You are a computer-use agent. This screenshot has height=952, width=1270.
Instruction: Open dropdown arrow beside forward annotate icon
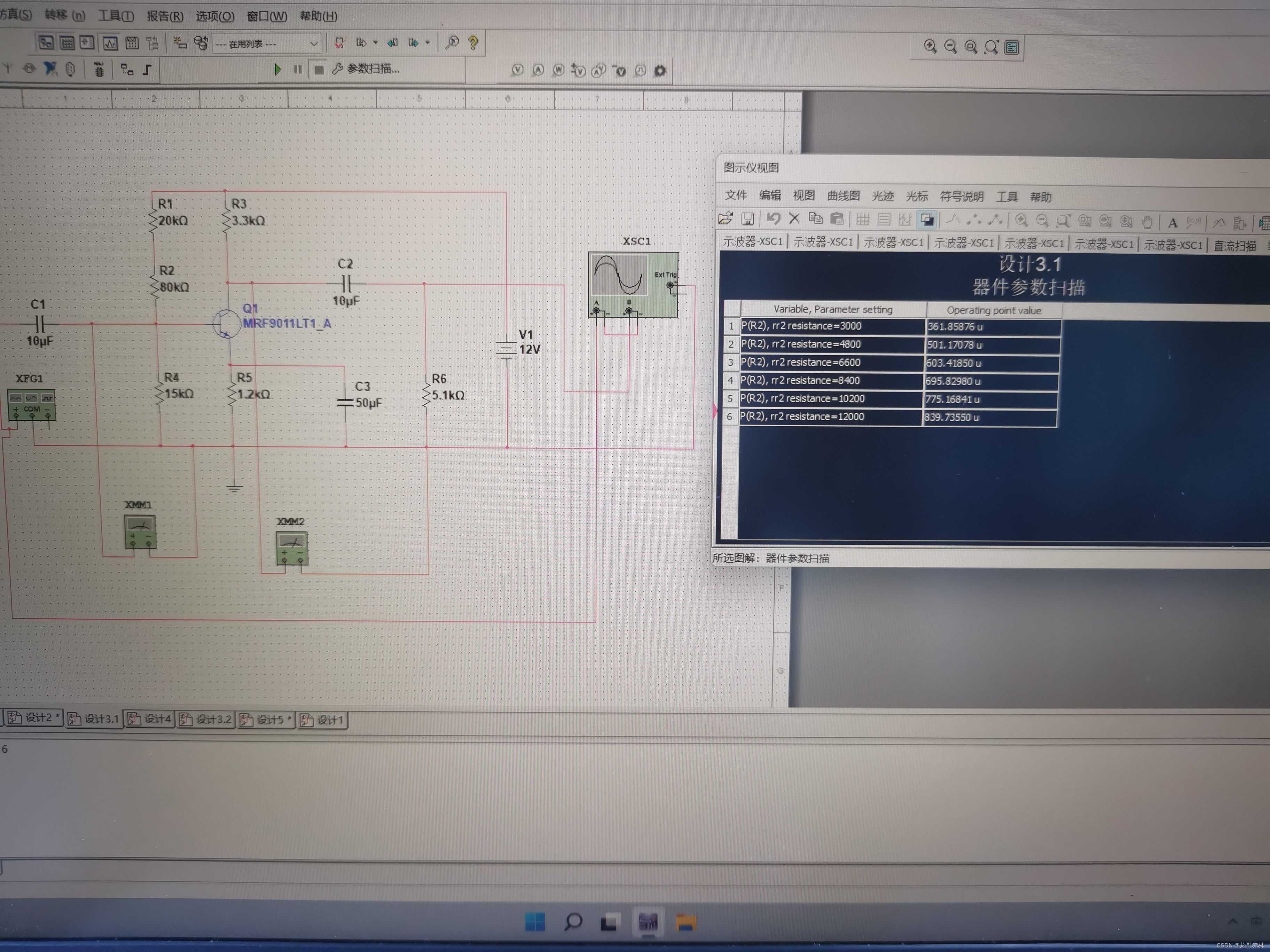tap(427, 43)
